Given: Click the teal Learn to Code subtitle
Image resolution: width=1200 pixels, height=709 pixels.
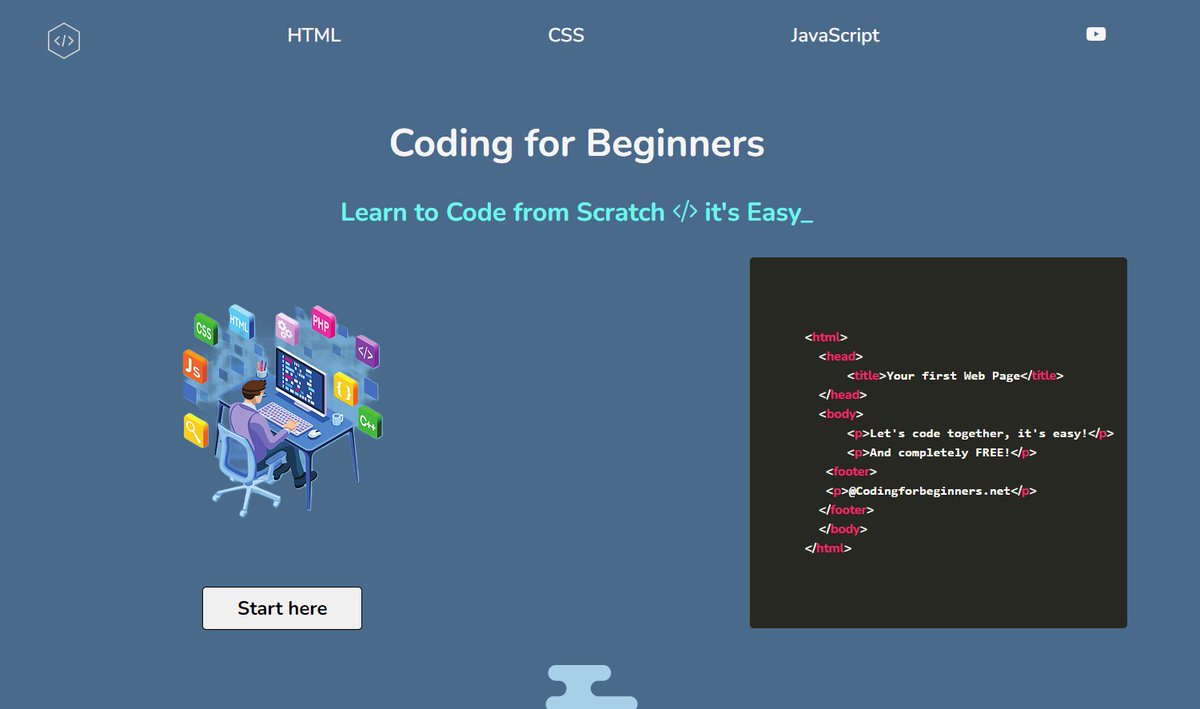Looking at the screenshot, I should (x=576, y=212).
